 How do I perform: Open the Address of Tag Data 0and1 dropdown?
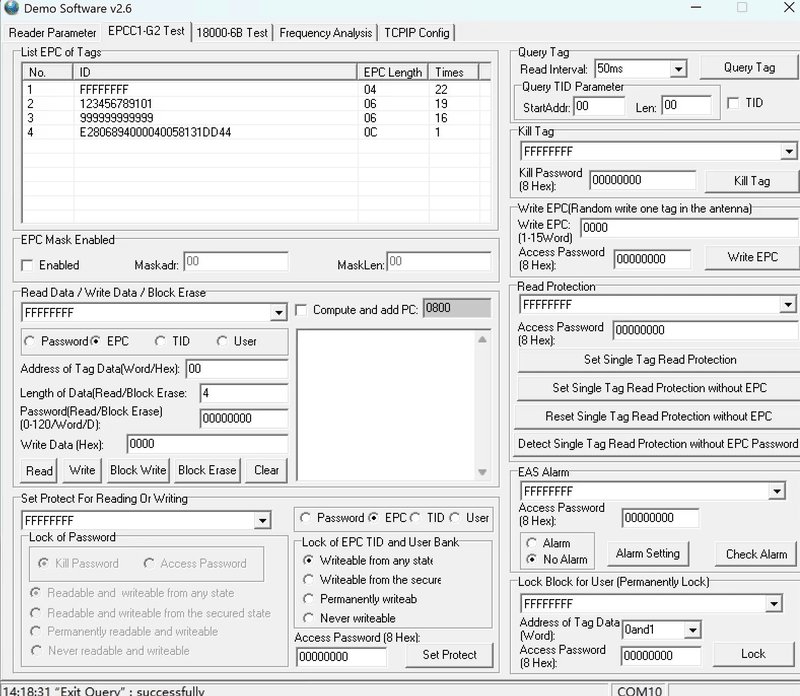click(692, 630)
